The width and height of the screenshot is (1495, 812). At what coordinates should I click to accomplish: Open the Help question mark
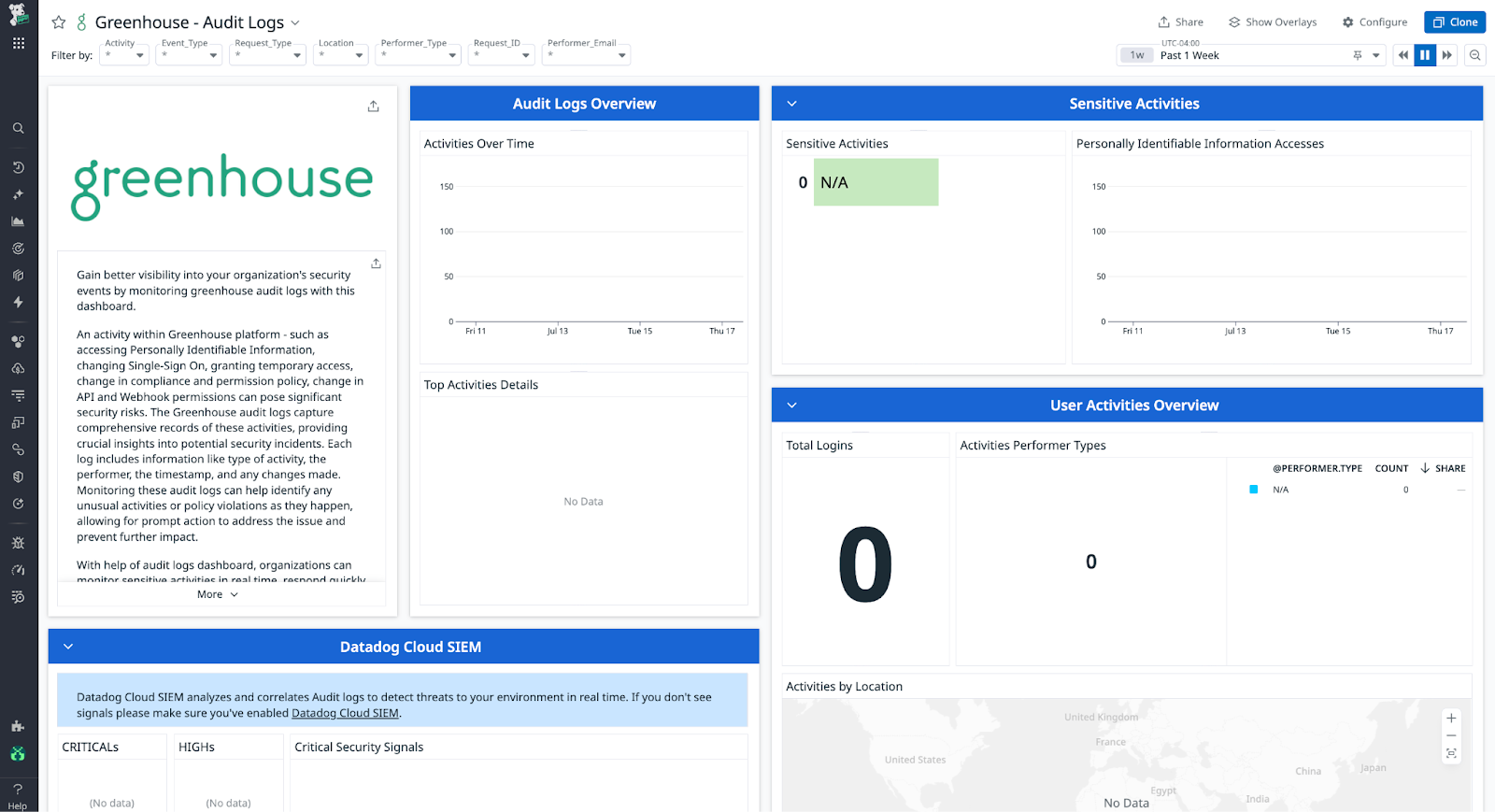(18, 790)
